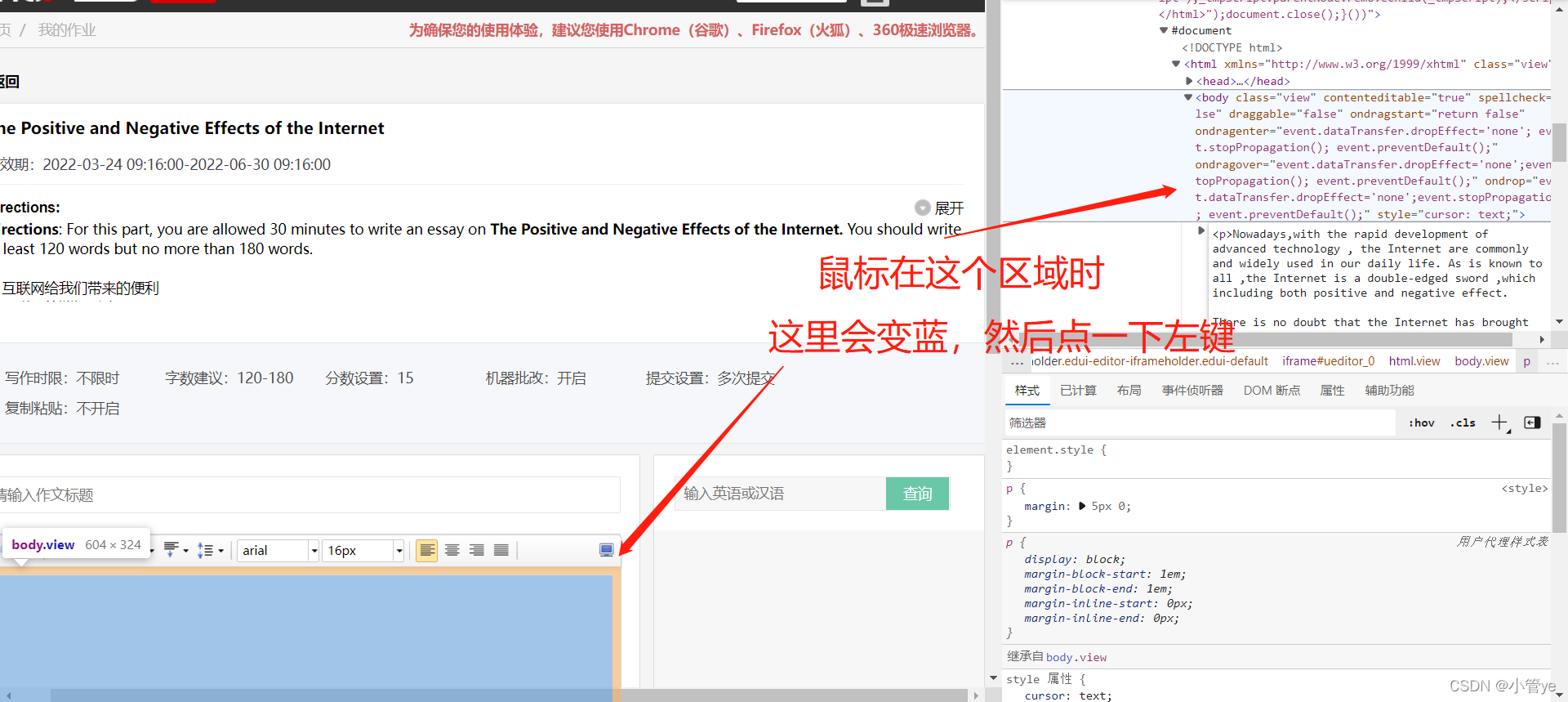Open the DOM 断点 tab
Screen dimensions: 1568x702
point(1272,391)
